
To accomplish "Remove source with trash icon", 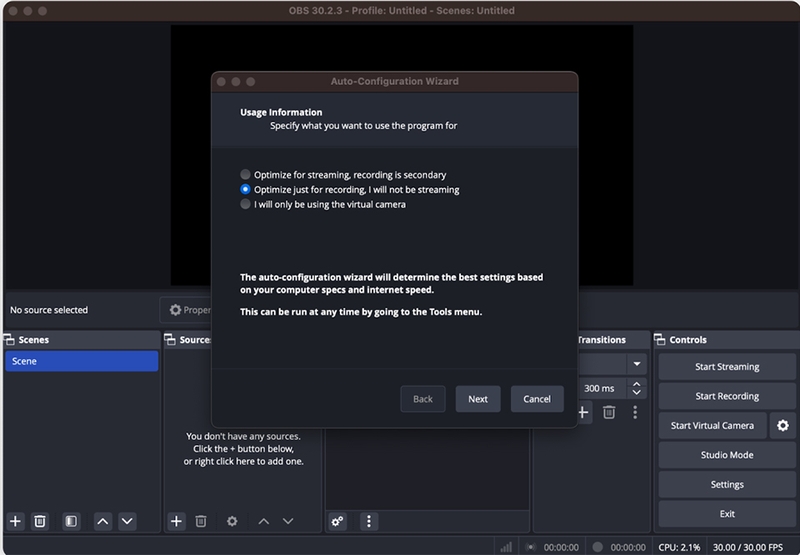I will [201, 521].
